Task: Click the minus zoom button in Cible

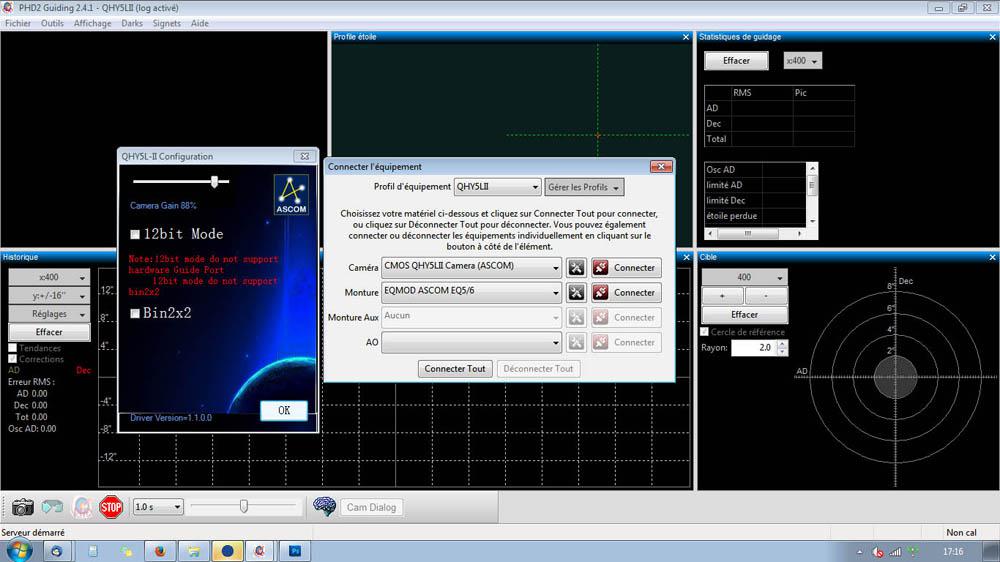Action: [x=766, y=296]
